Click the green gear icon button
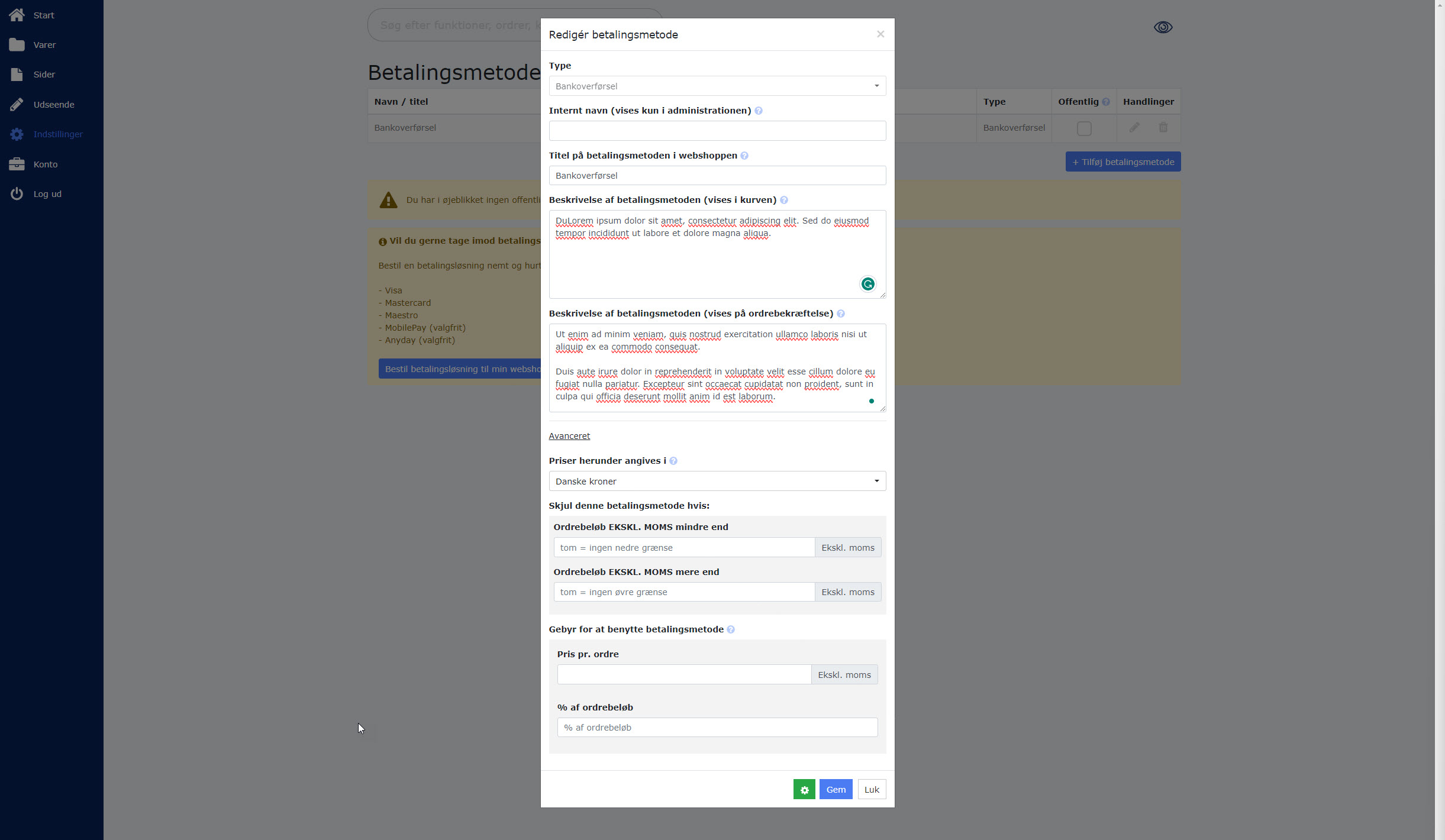1445x840 pixels. [804, 789]
